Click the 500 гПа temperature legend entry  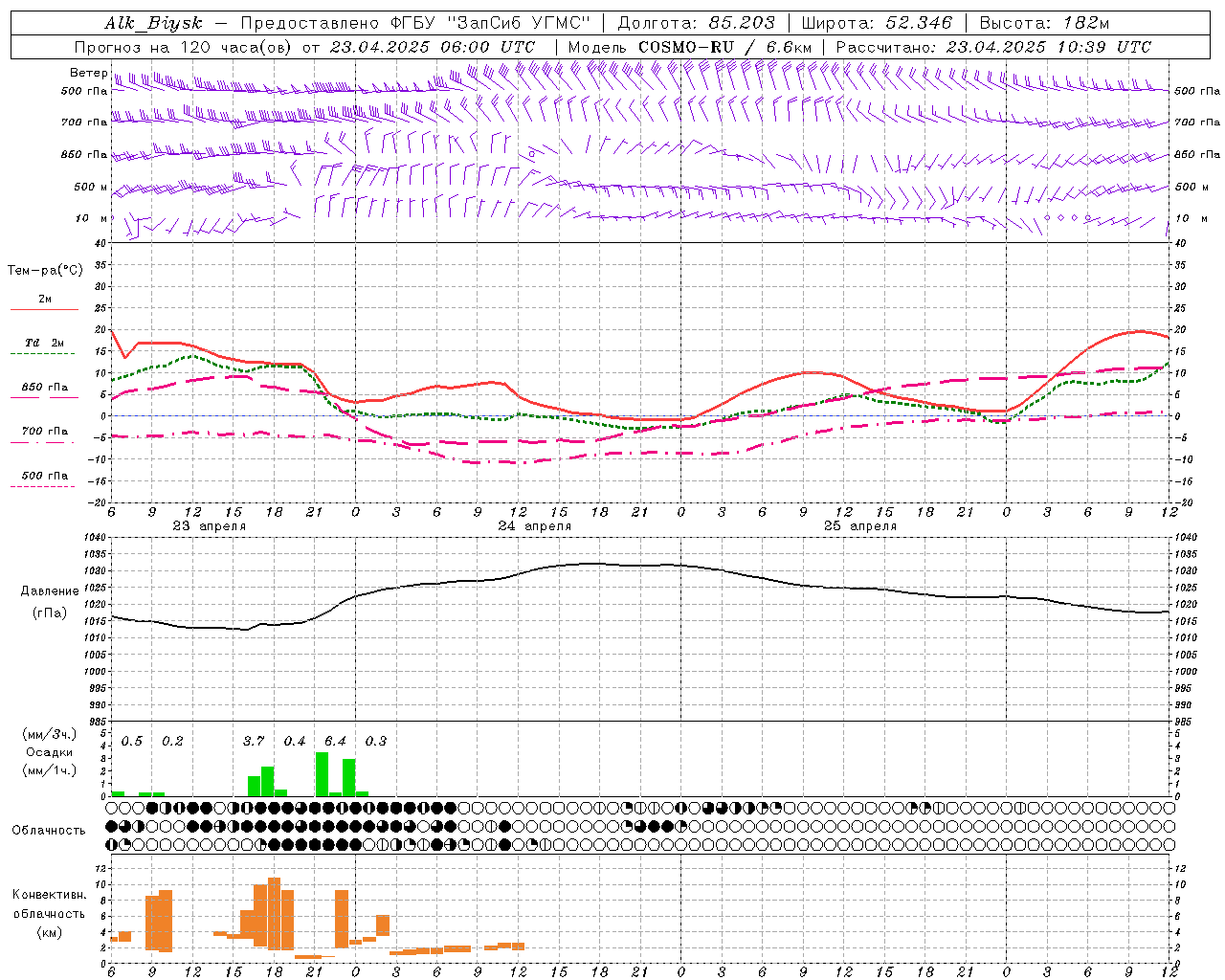pos(44,476)
